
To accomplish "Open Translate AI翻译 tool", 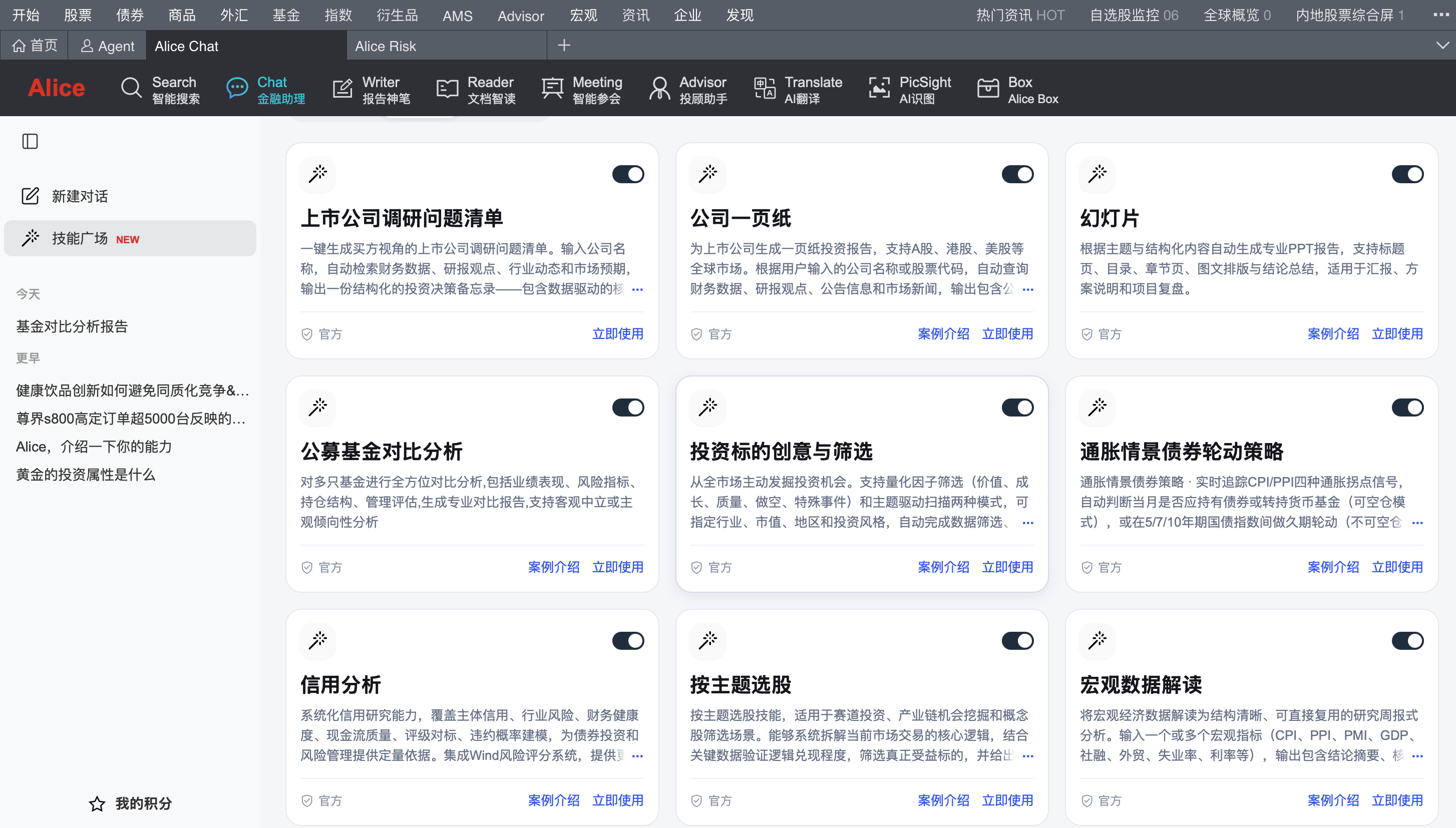I will pyautogui.click(x=798, y=90).
